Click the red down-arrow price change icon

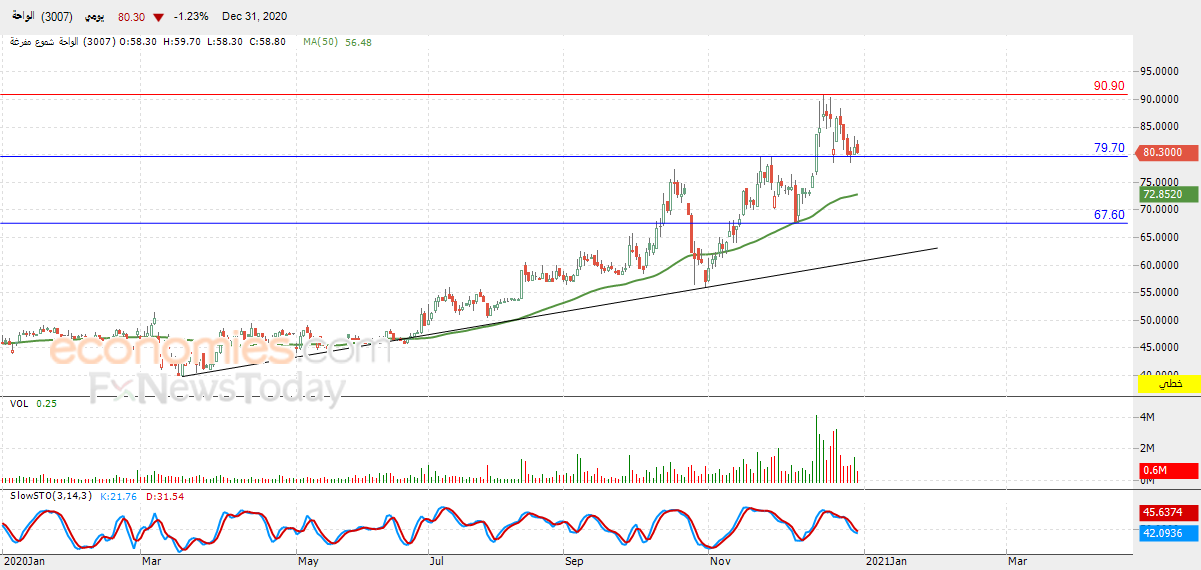click(158, 17)
